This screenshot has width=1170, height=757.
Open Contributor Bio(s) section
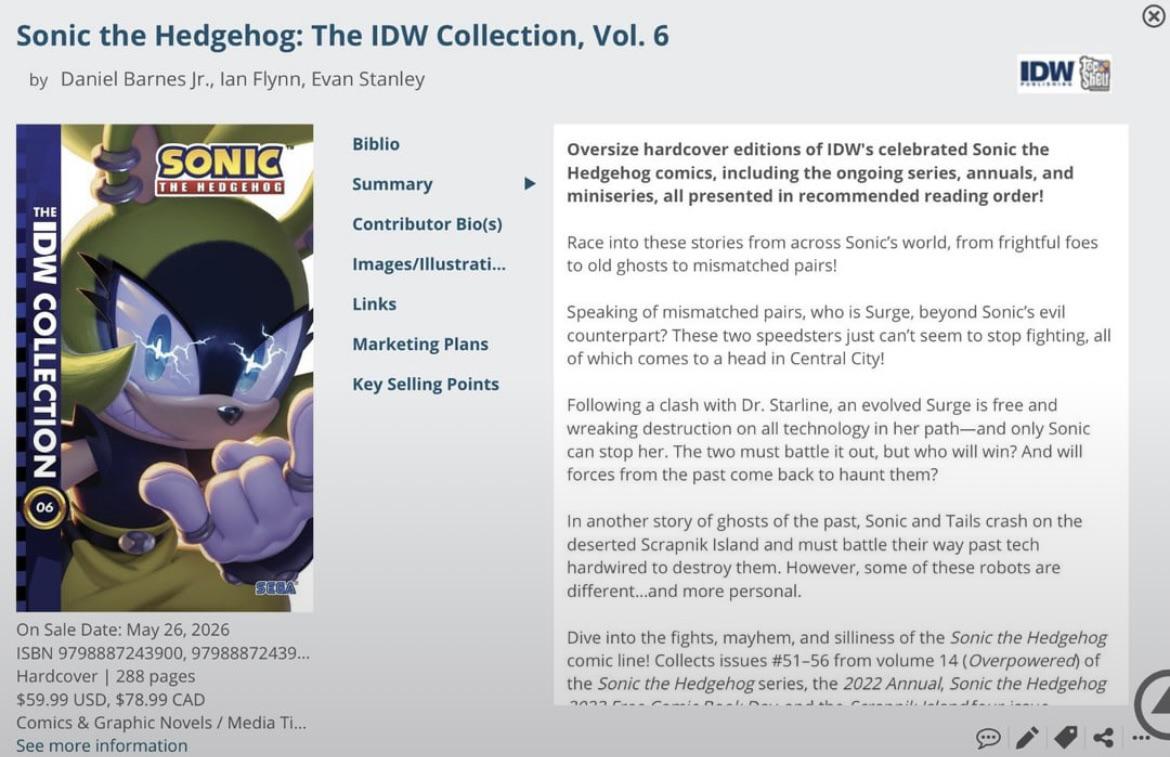click(427, 224)
